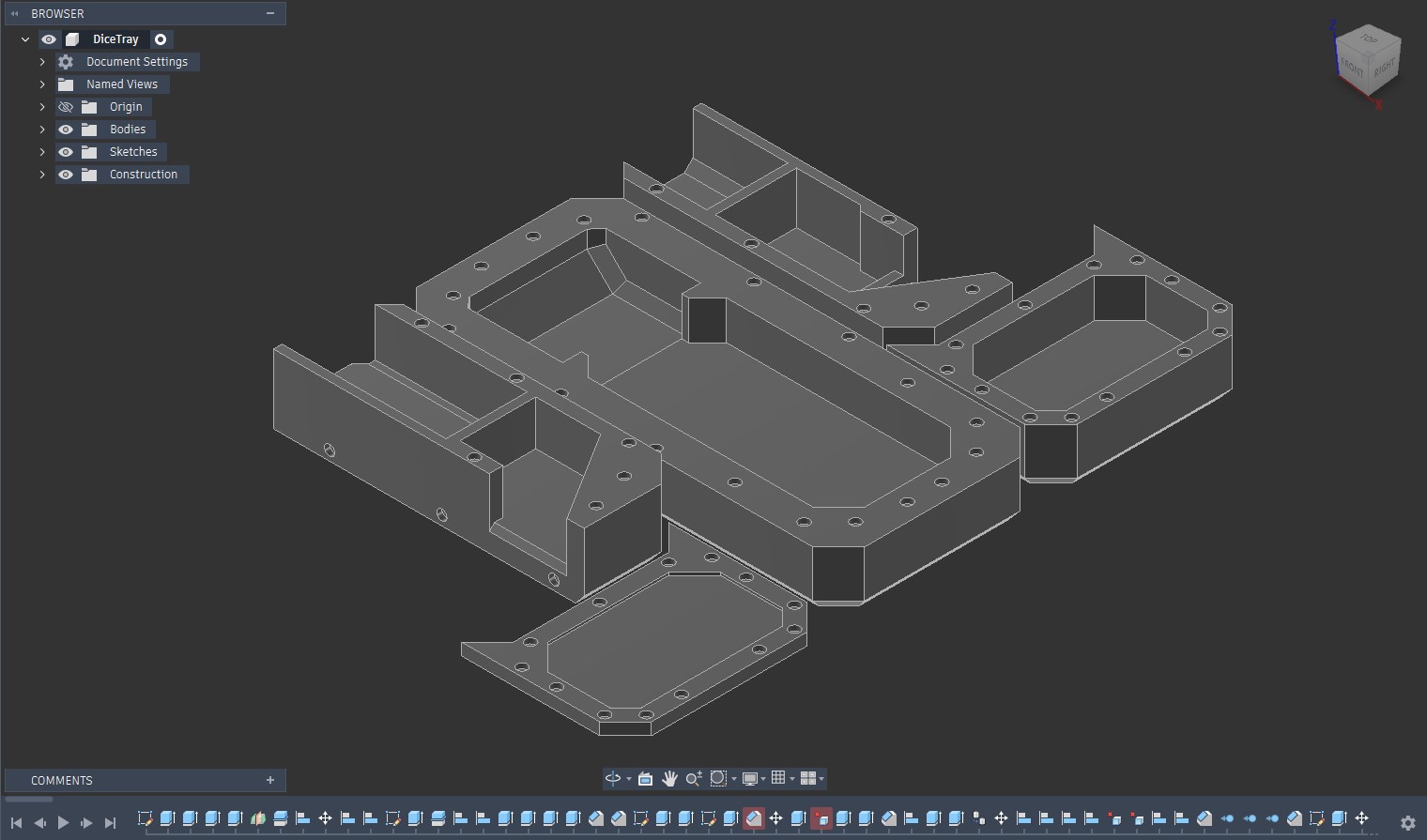Toggle visibility of the DiceTray component
The image size is (1427, 840).
tap(49, 39)
